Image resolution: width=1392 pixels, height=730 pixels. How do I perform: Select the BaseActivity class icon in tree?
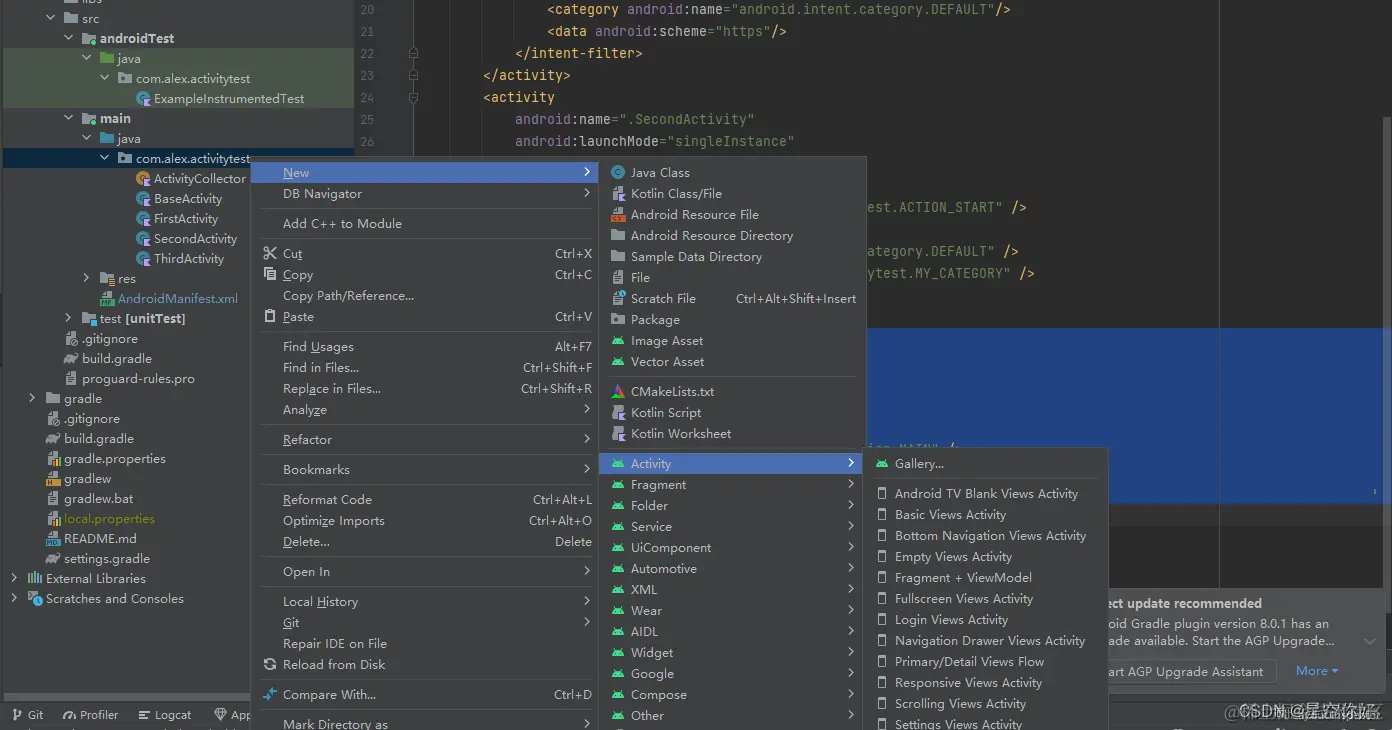pyautogui.click(x=143, y=199)
